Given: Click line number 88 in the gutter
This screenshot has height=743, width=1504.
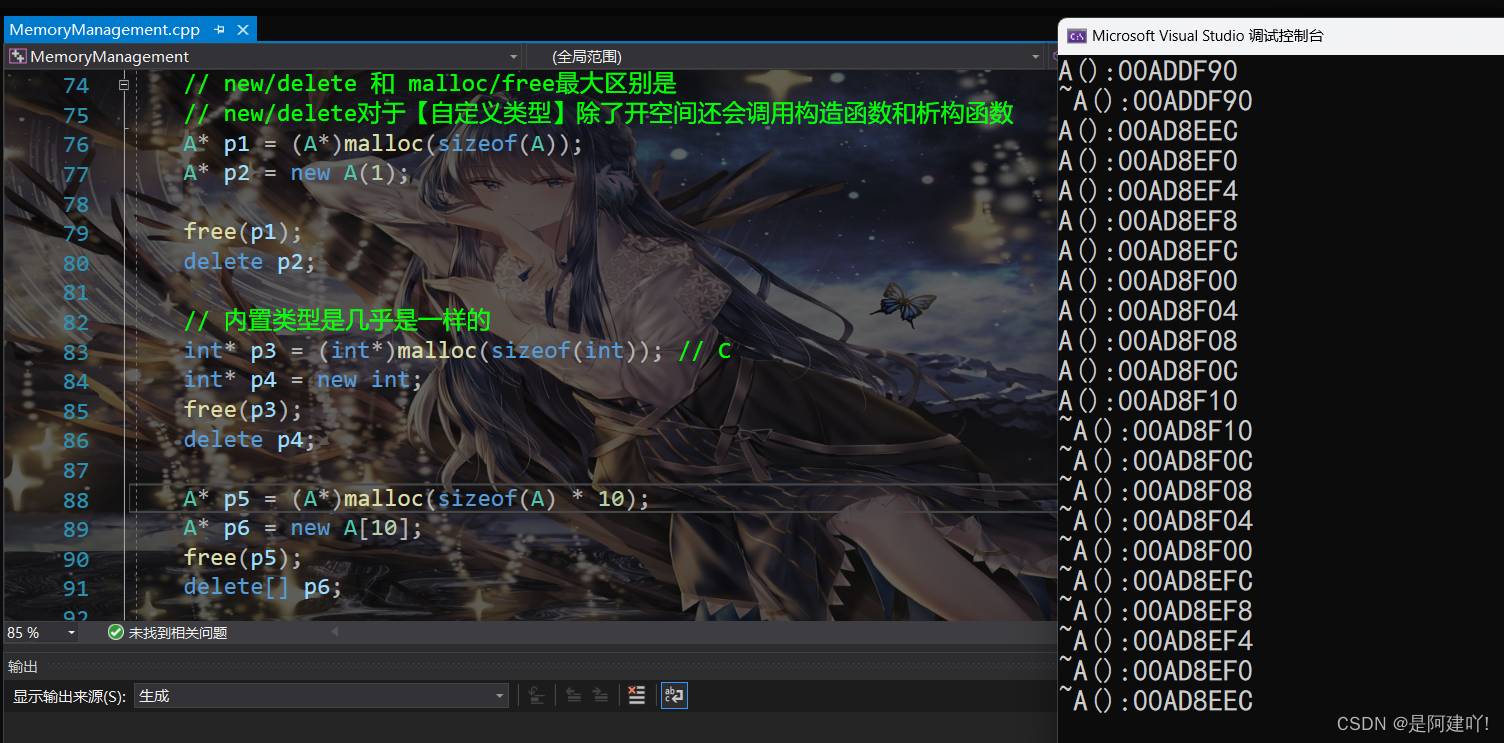Looking at the screenshot, I should [76, 500].
